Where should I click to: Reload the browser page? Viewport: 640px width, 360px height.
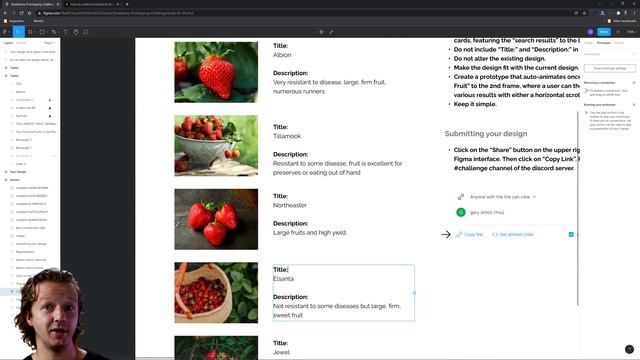tap(21, 13)
